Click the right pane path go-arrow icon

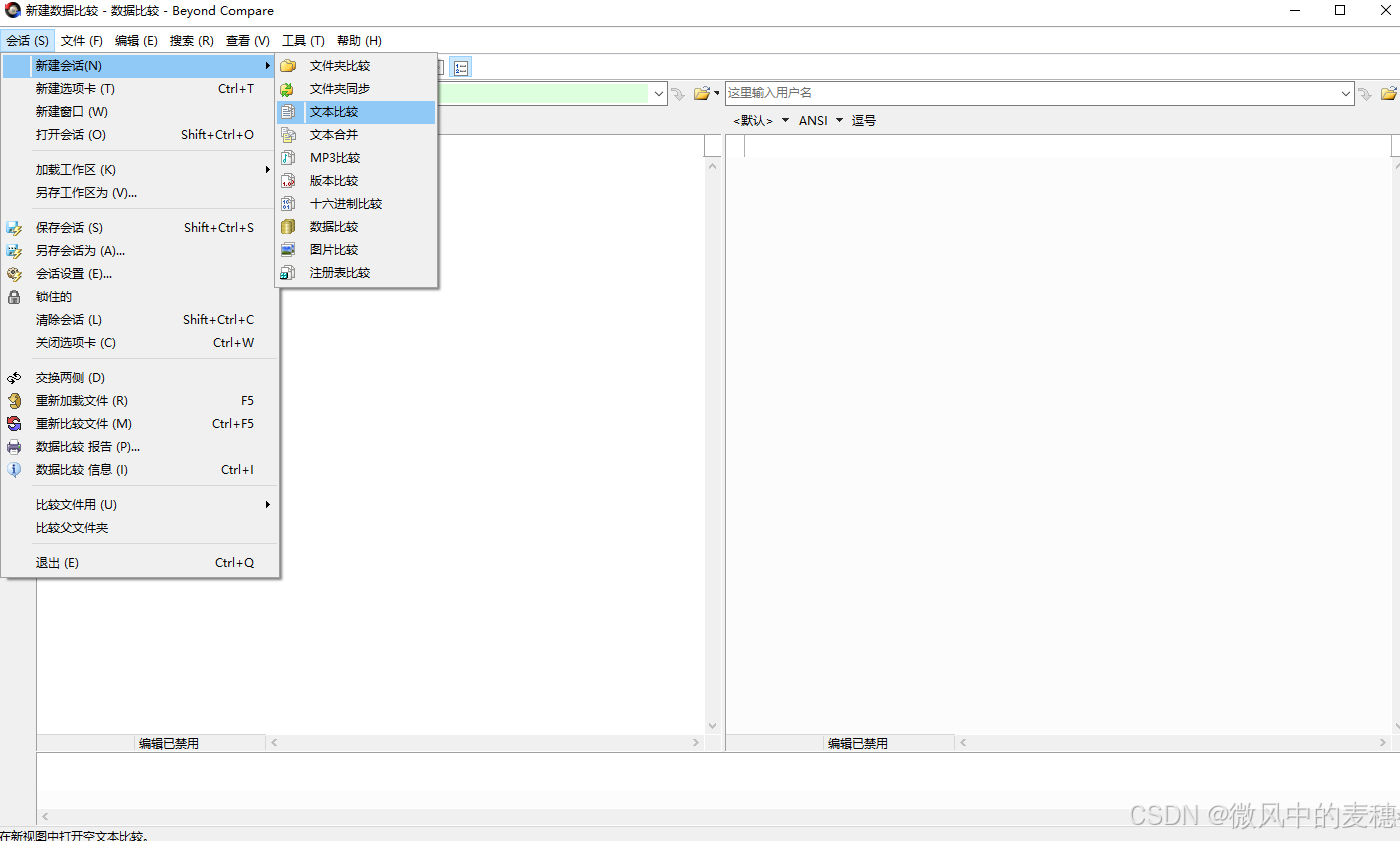tap(1365, 93)
